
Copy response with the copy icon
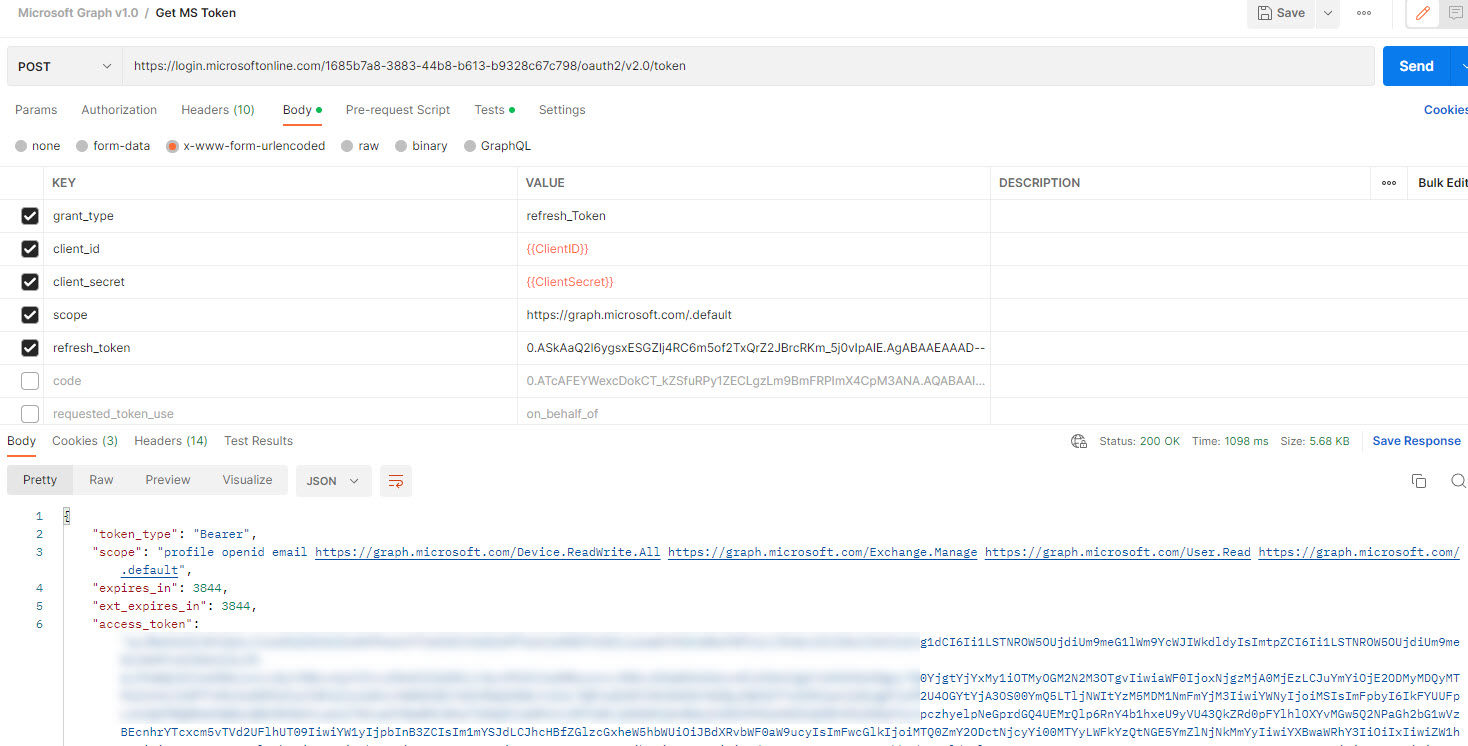(x=1418, y=481)
